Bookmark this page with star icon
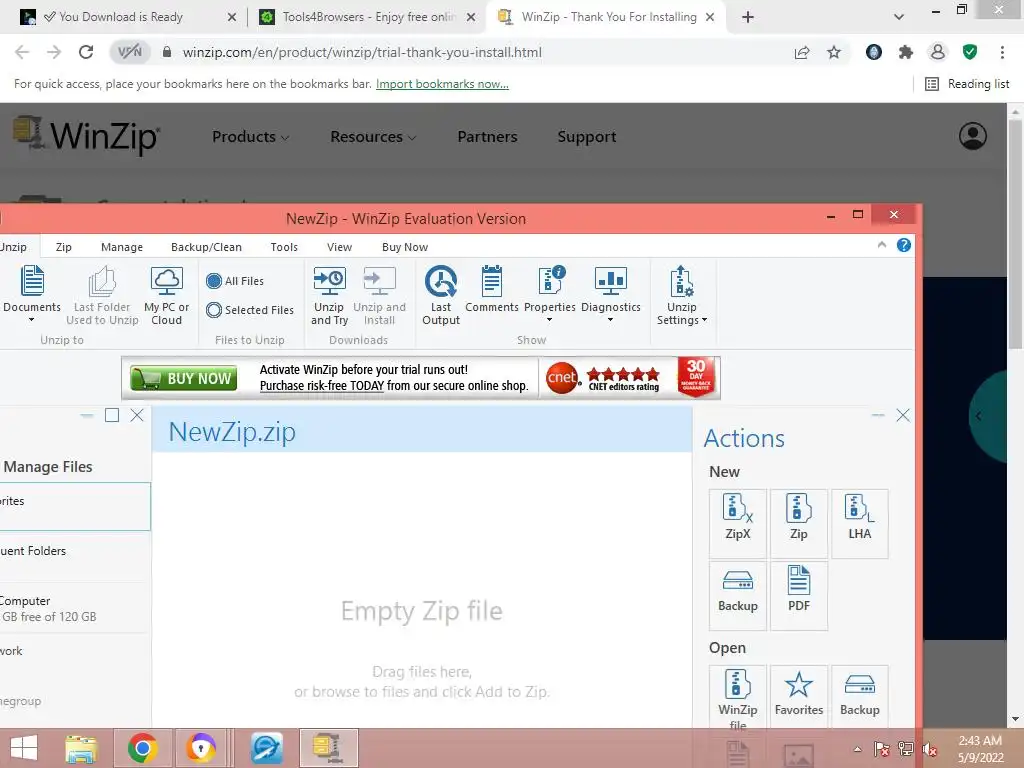 [834, 52]
